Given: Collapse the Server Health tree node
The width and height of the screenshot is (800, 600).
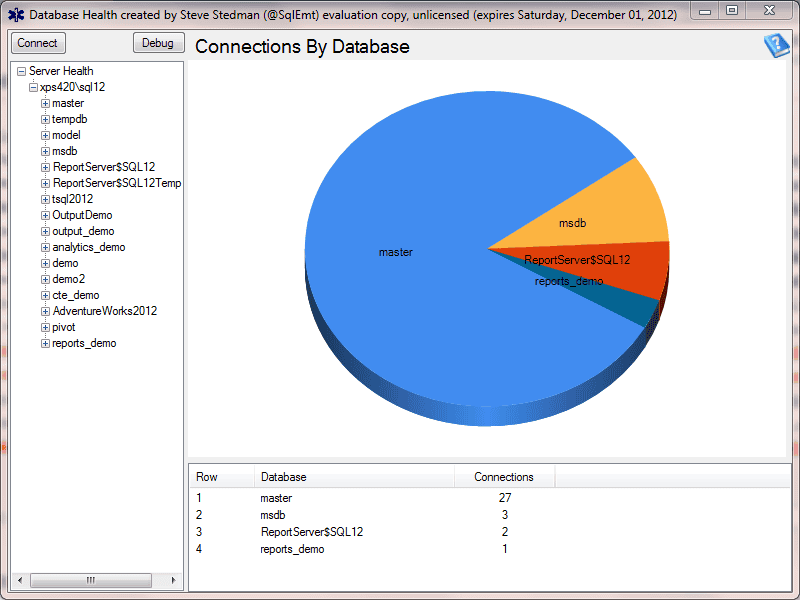Looking at the screenshot, I should click(x=21, y=71).
